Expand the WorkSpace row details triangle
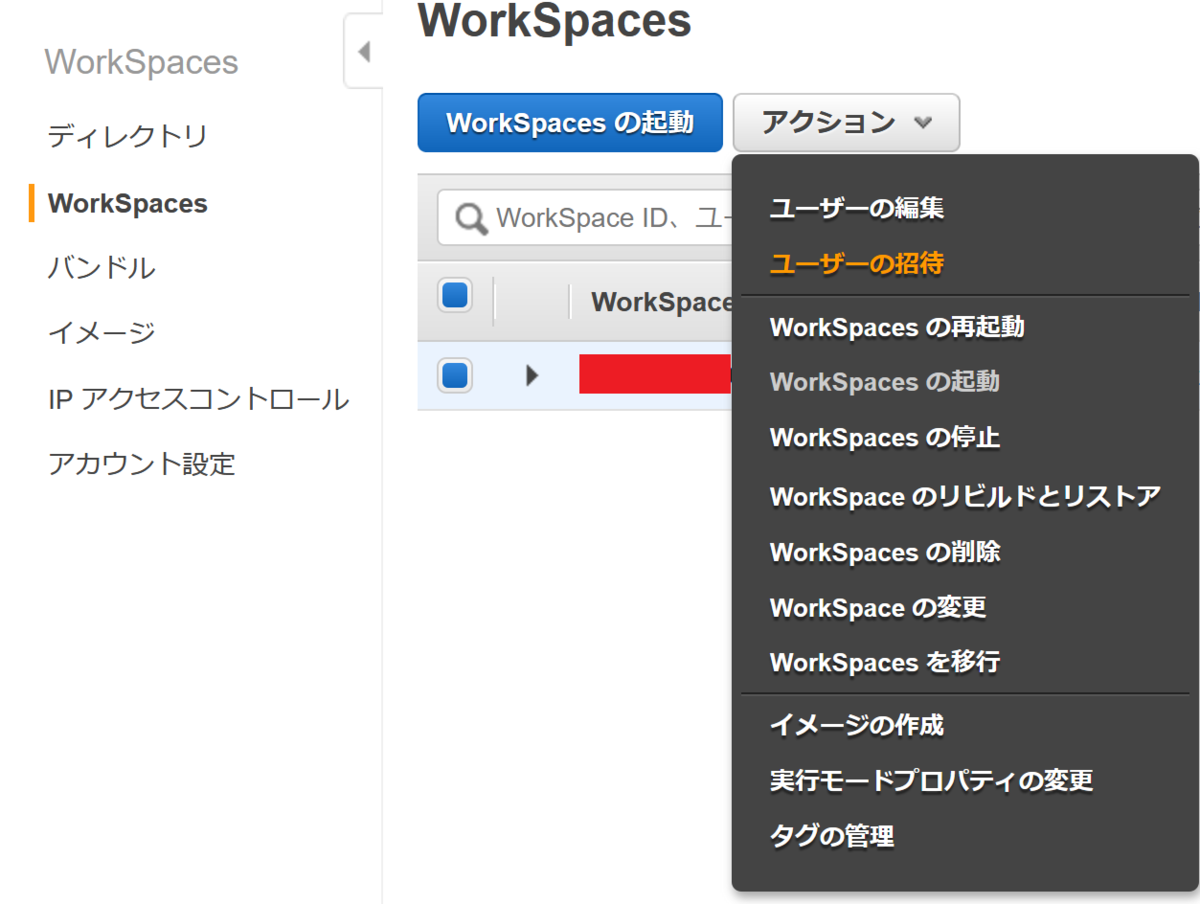 [x=533, y=374]
